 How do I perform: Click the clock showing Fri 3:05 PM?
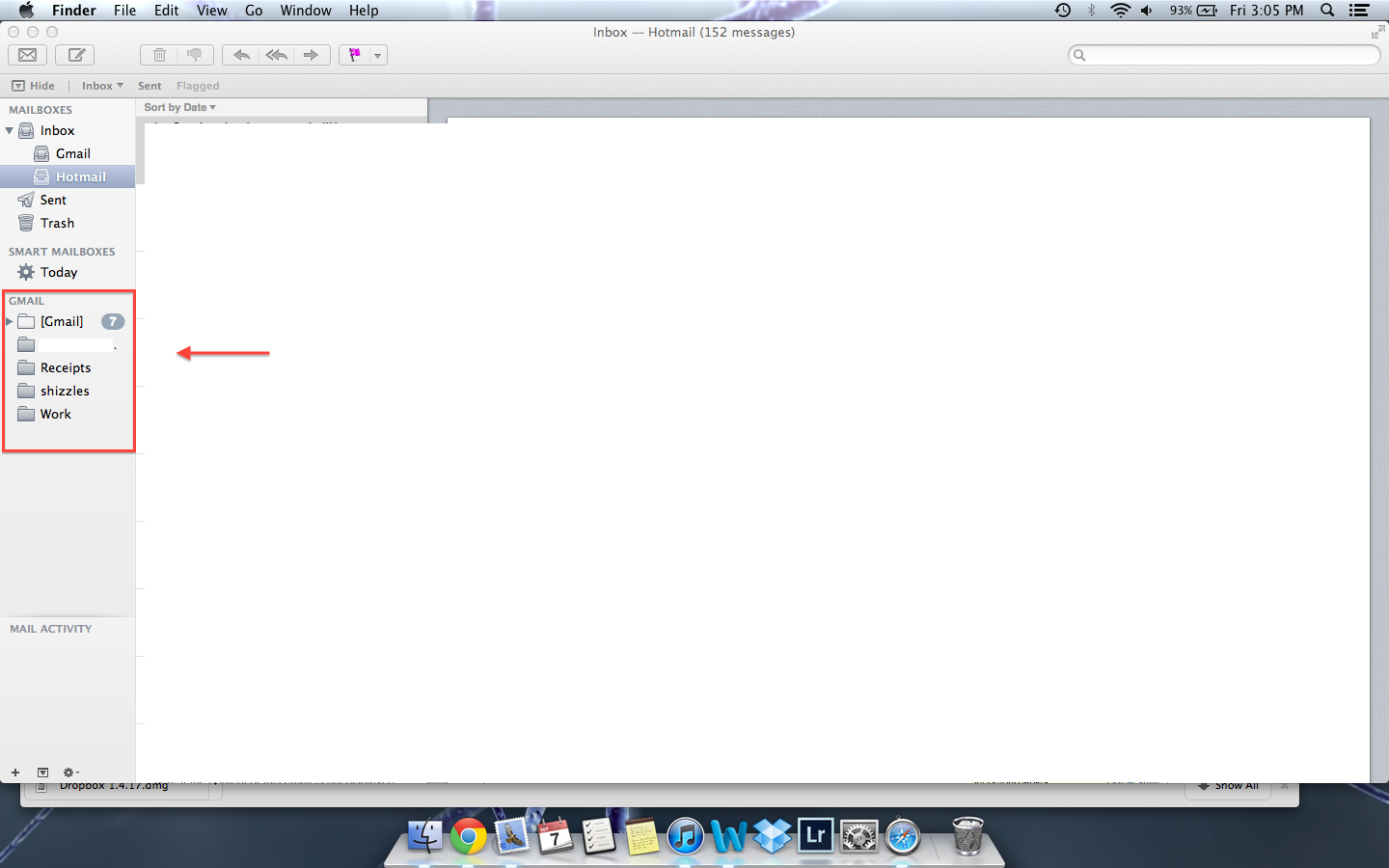[x=1266, y=11]
